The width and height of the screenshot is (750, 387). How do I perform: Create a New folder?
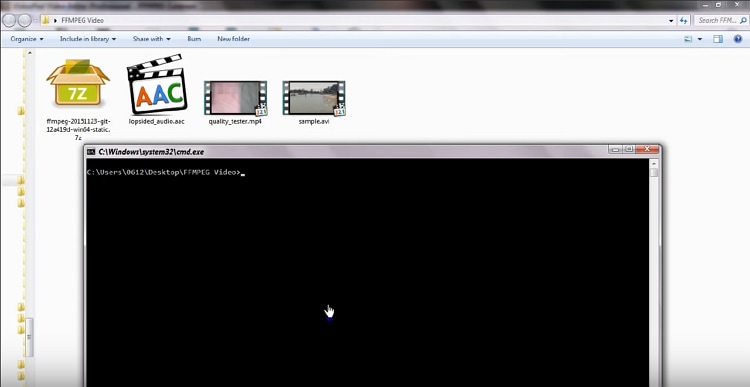pyautogui.click(x=233, y=39)
